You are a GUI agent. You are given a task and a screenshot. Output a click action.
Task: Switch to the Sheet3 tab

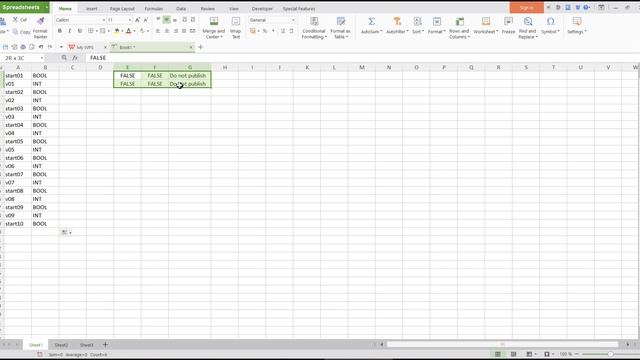(x=87, y=345)
